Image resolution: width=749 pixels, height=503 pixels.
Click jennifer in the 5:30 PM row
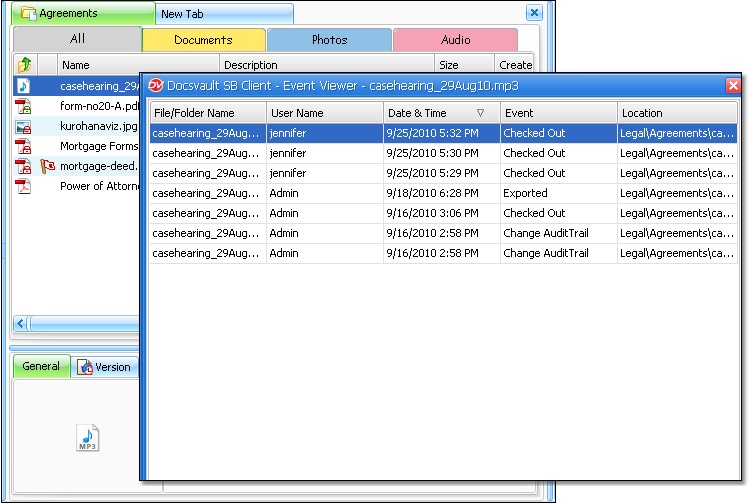pyautogui.click(x=288, y=153)
